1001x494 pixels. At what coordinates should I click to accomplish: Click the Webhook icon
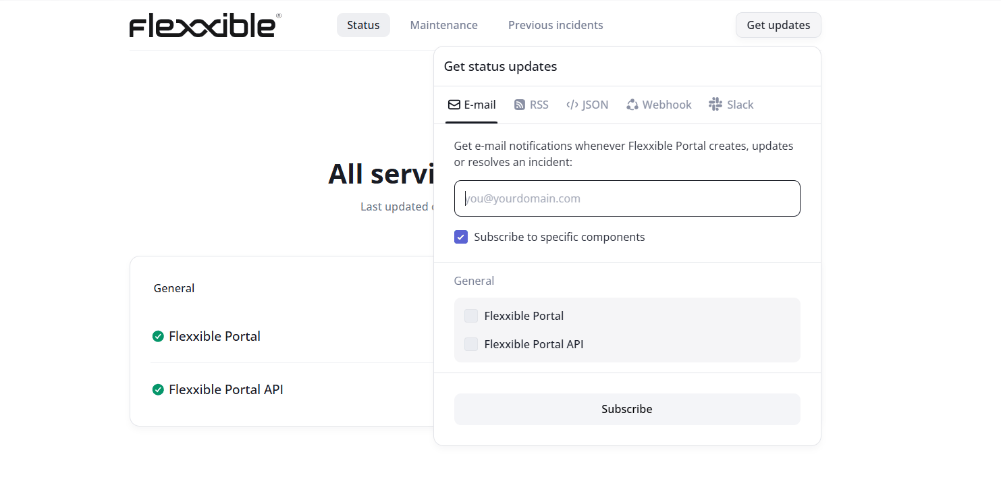point(632,105)
